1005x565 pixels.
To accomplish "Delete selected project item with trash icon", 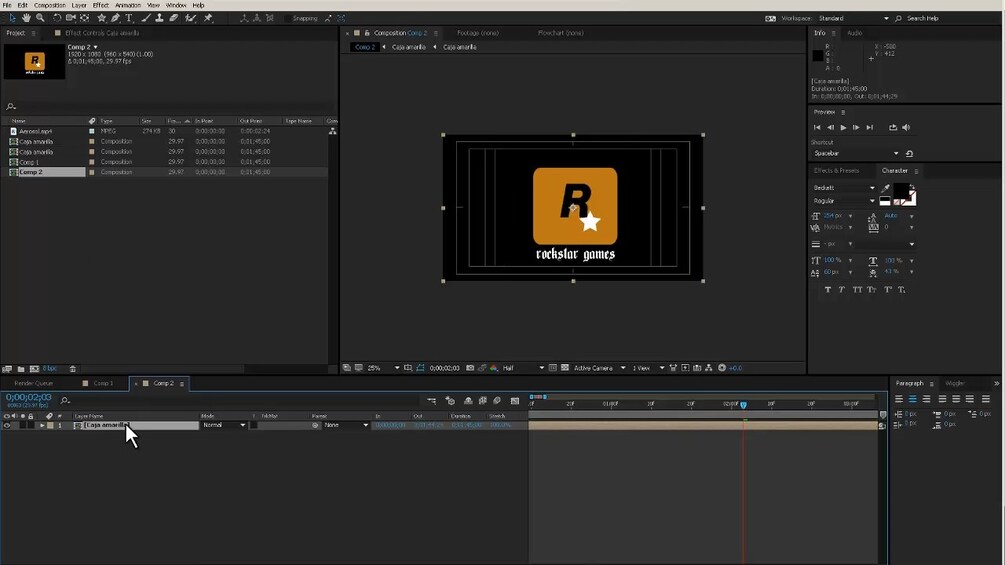I will [x=72, y=369].
